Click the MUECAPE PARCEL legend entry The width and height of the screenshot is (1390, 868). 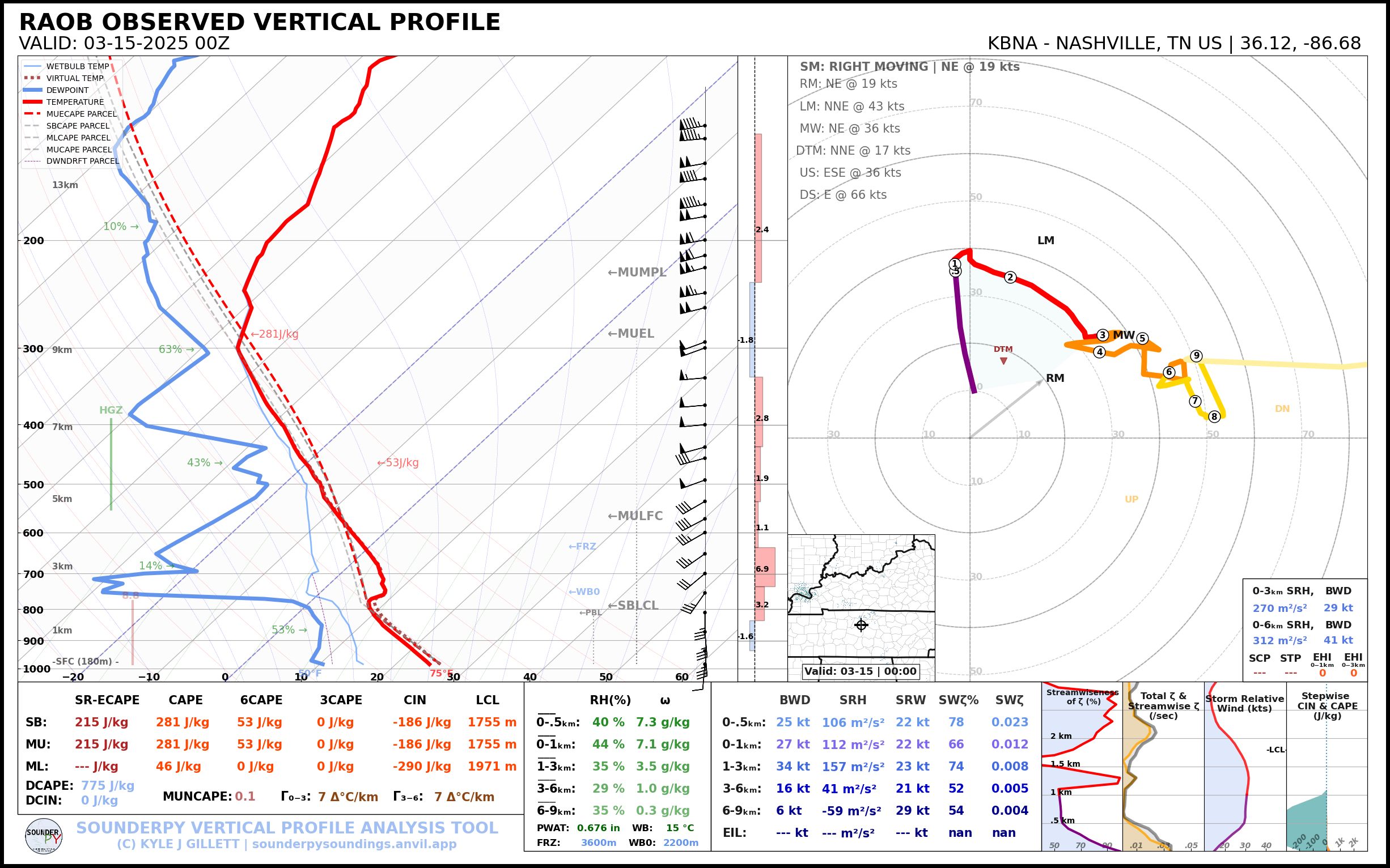(81, 114)
